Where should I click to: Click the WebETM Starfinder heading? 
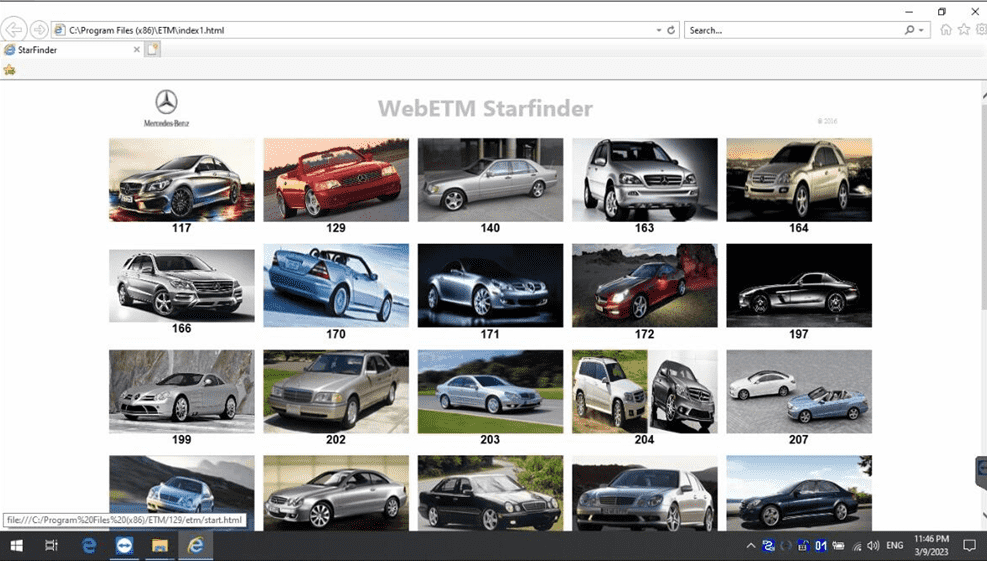(485, 108)
